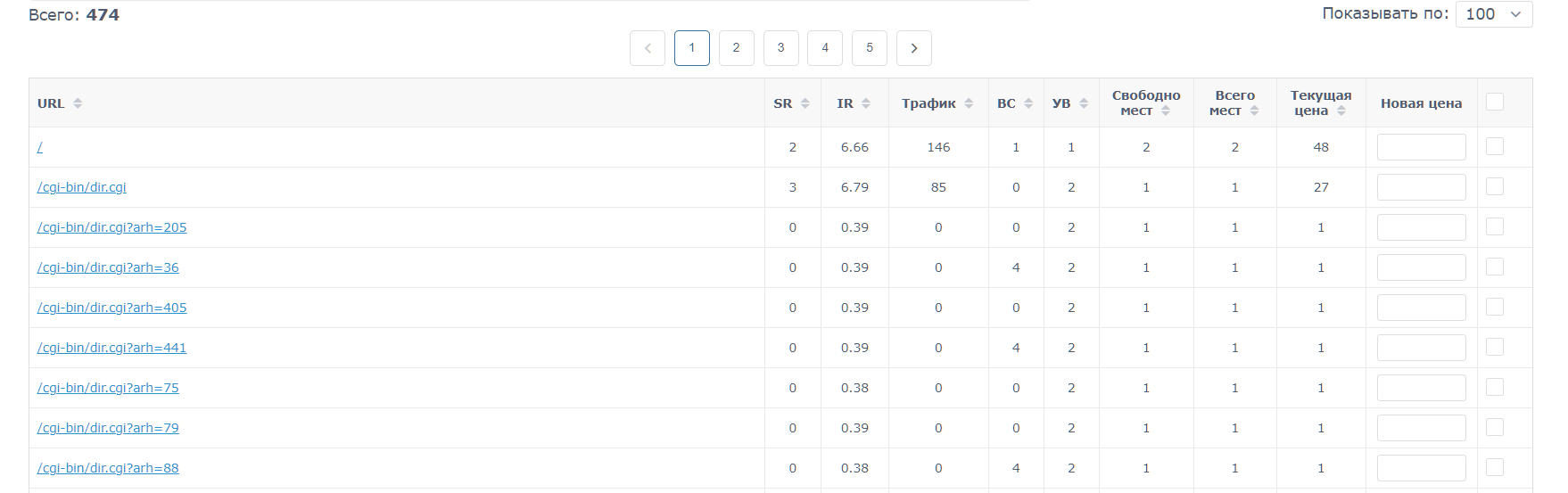1568x493 pixels.
Task: Focus new price field for arh=79 row
Action: [1422, 428]
